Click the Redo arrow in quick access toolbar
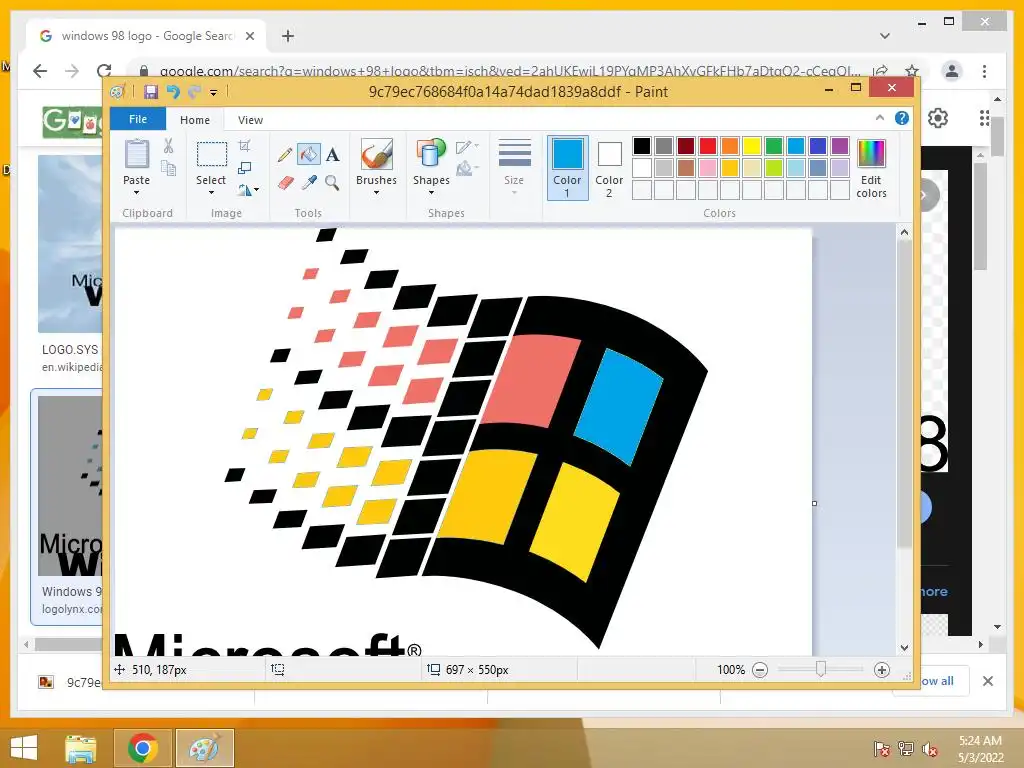Screen dimensions: 1024x768 click(x=194, y=91)
